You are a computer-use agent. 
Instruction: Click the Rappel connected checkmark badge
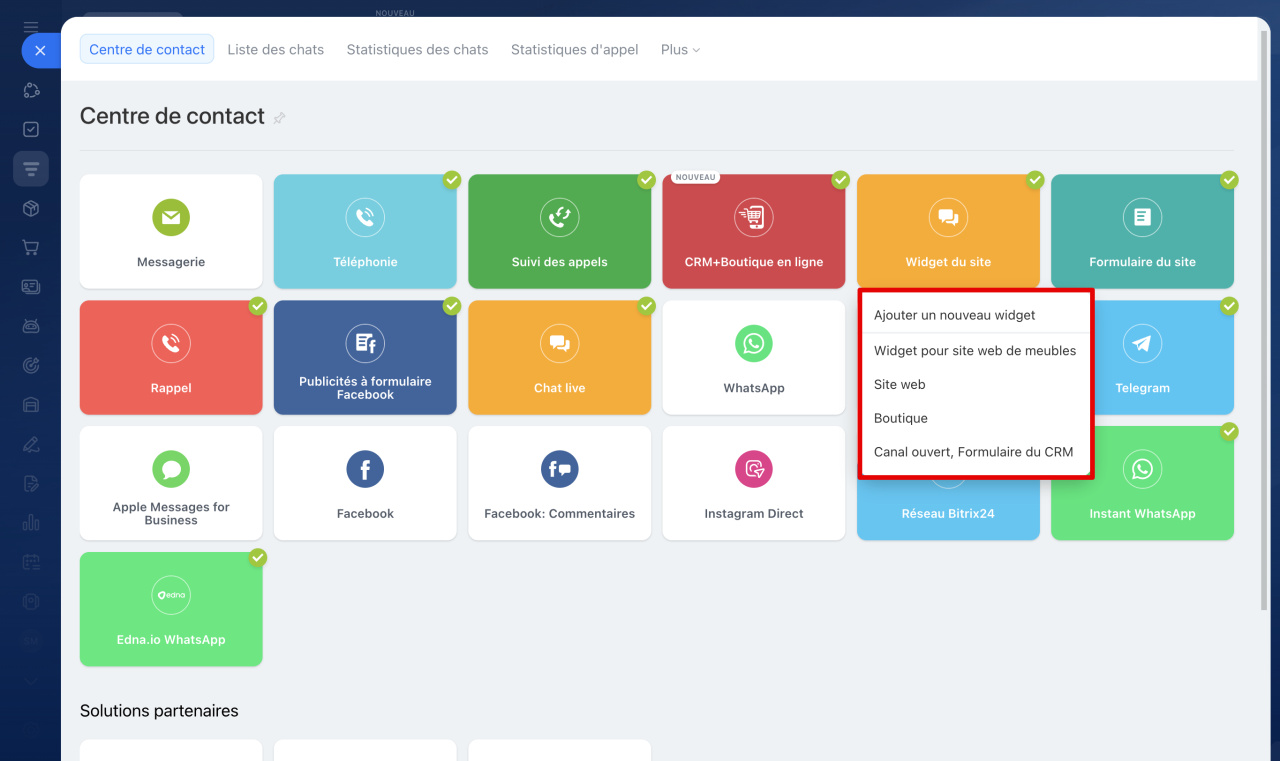click(258, 306)
